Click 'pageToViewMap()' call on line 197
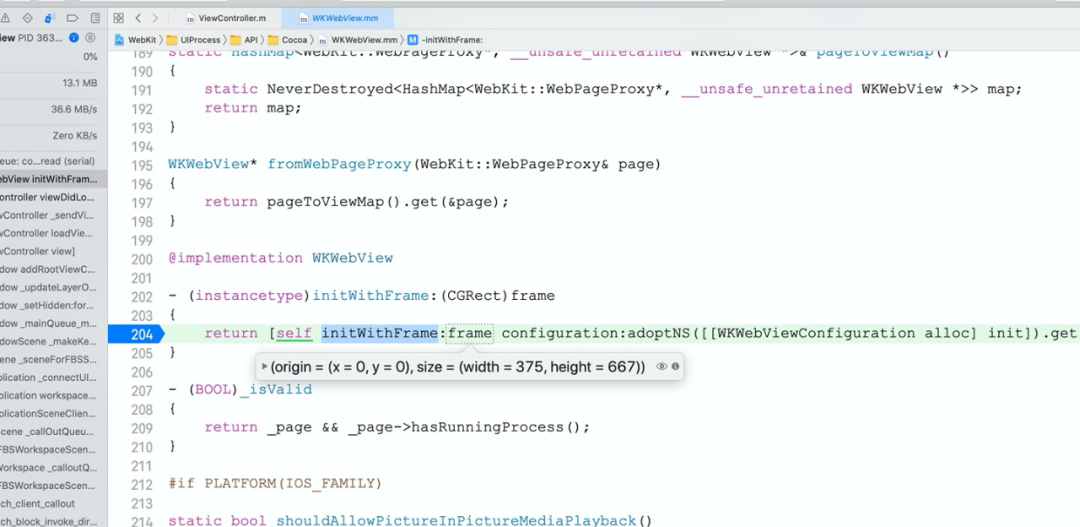Viewport: 1080px width, 527px height. [334, 202]
